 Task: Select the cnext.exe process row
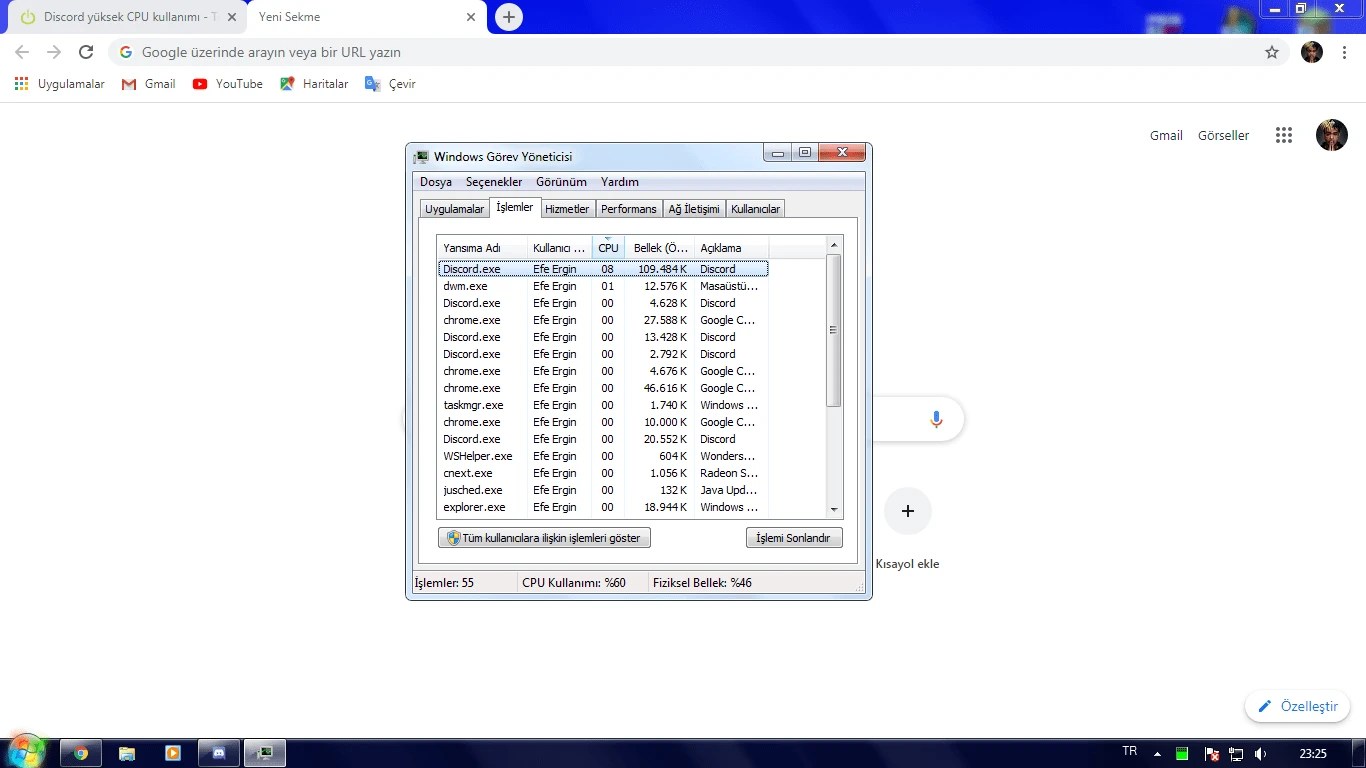pos(603,473)
